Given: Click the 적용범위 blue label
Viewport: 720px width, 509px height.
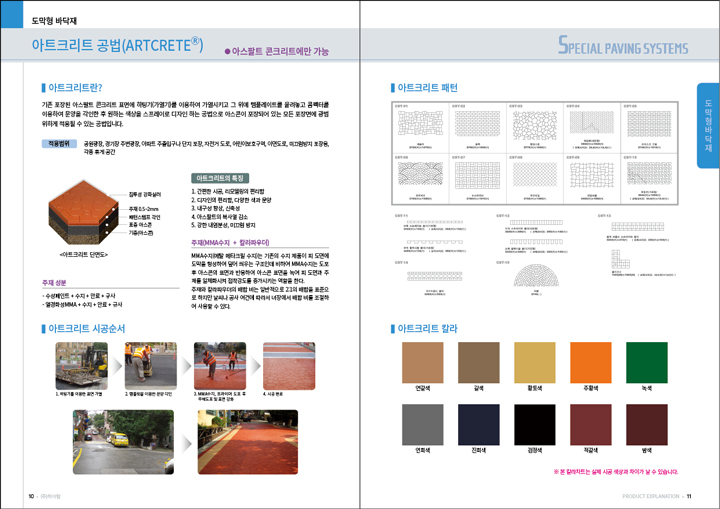Looking at the screenshot, I should point(59,144).
